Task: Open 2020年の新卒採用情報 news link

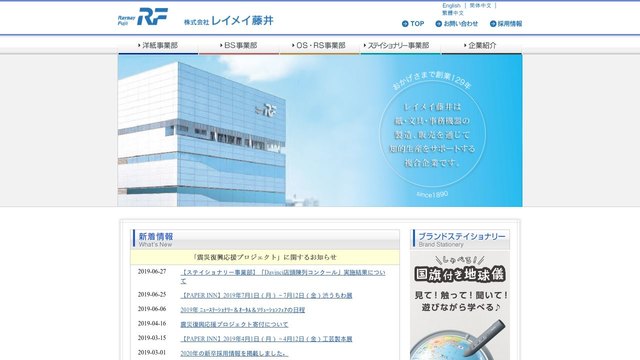Action: (x=234, y=353)
